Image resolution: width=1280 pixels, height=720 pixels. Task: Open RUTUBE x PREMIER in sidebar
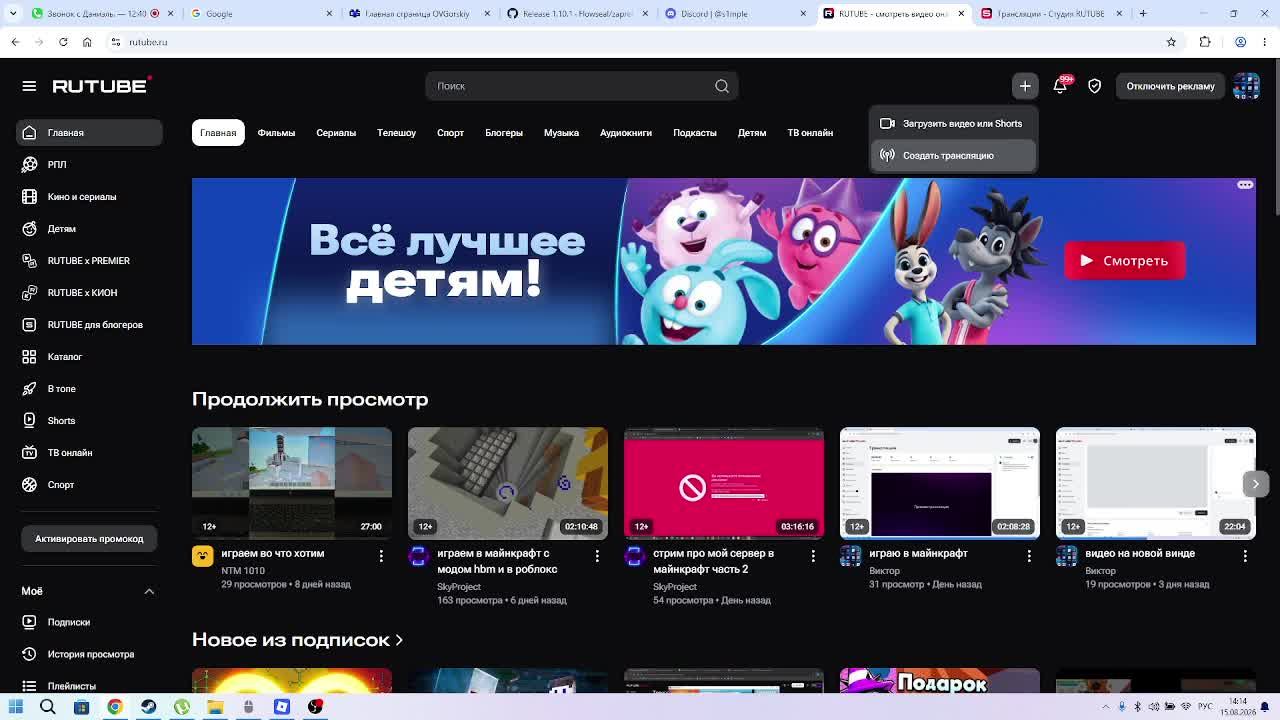89,261
